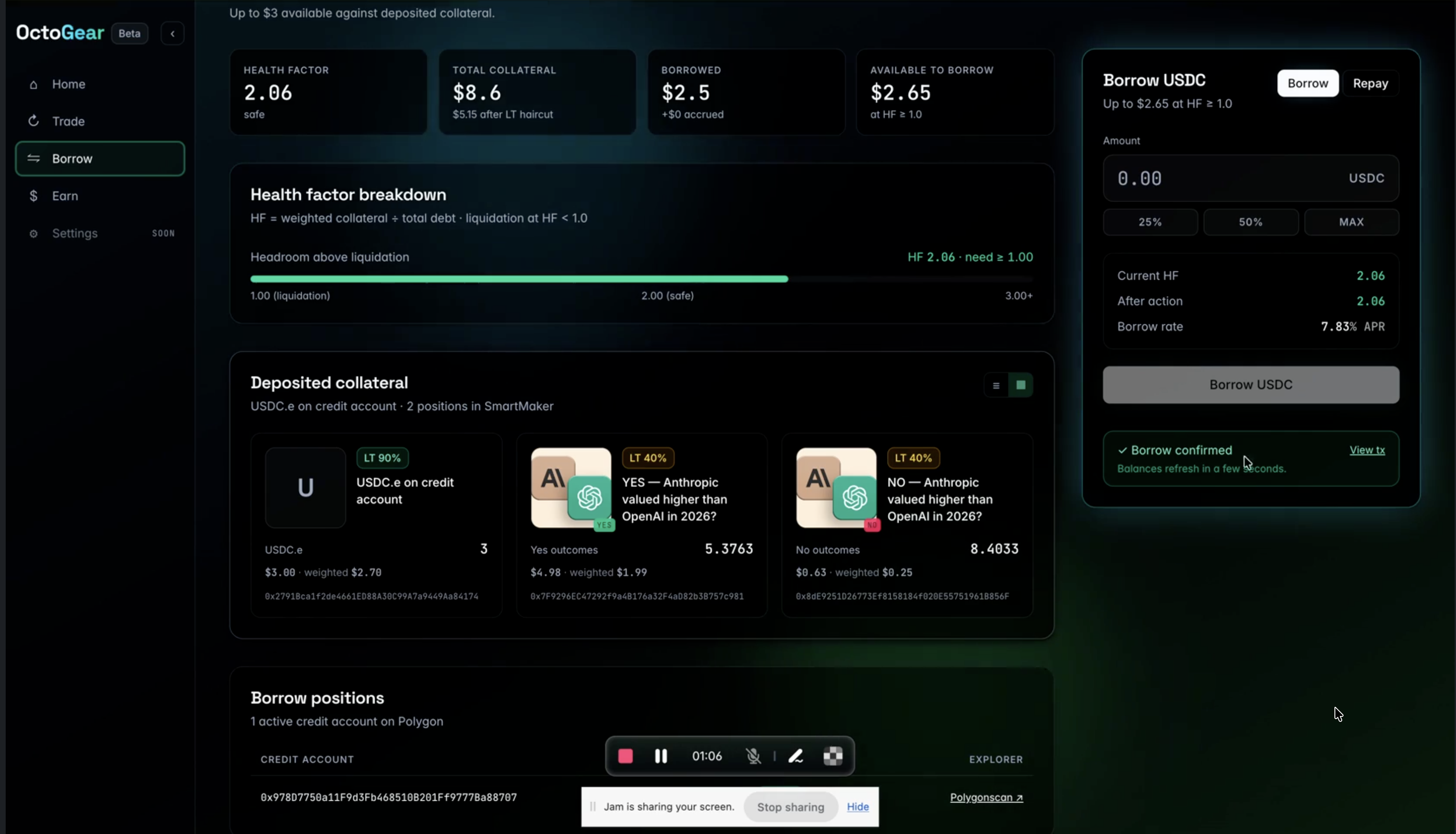Viewport: 1456px width, 834px height.
Task: Switch to the Repay tab
Action: tap(1370, 83)
